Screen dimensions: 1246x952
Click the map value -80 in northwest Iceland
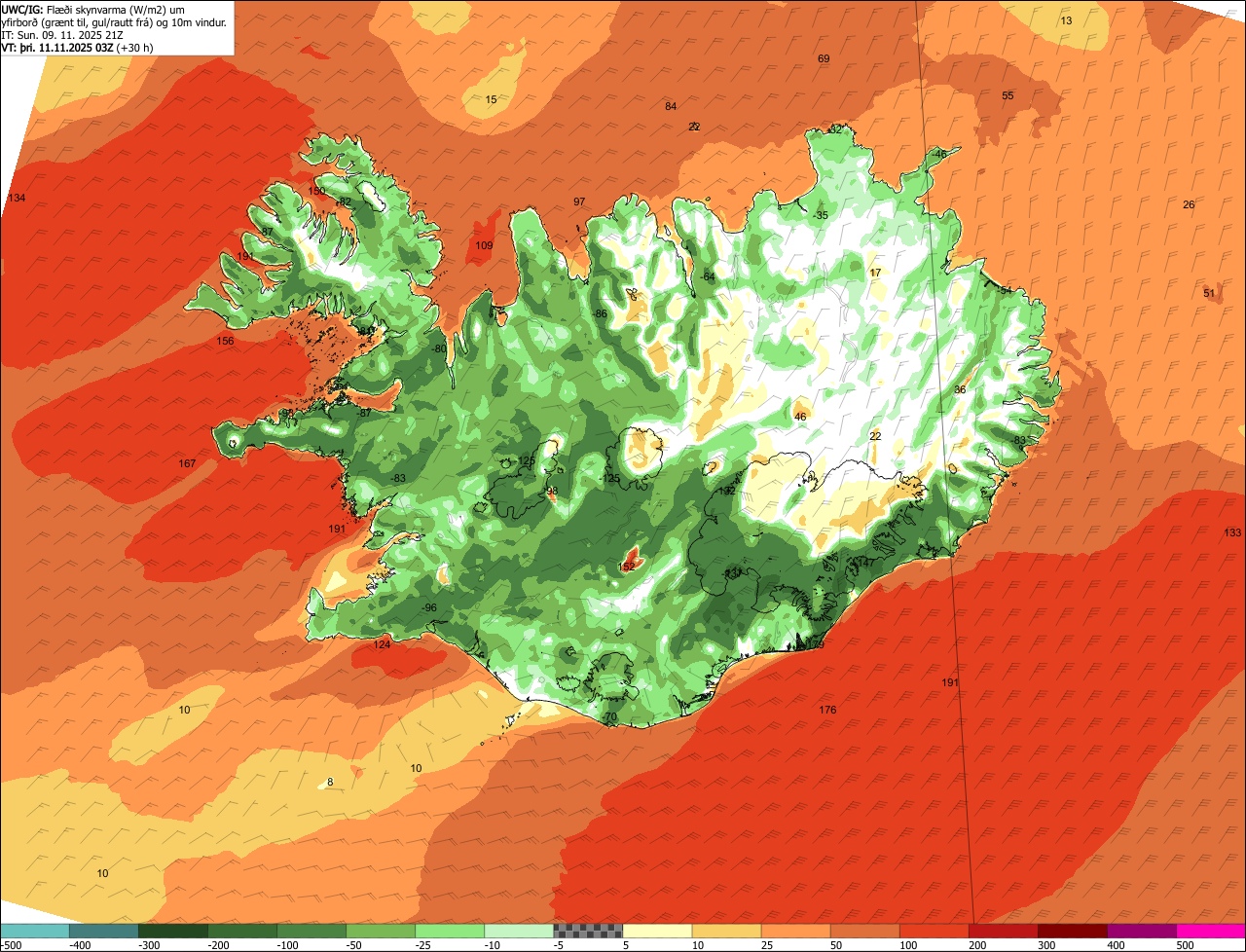click(x=439, y=348)
